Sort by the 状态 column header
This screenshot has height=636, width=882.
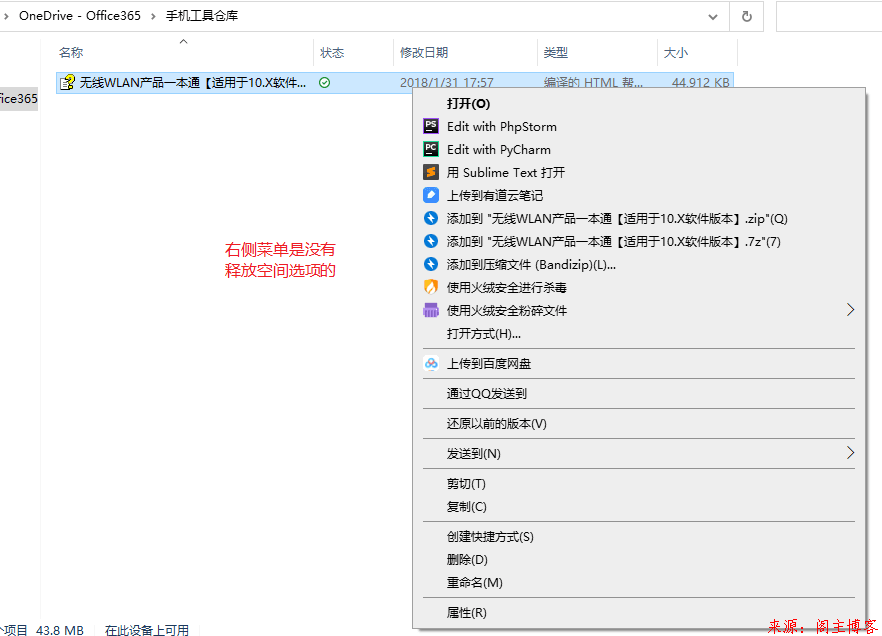coord(332,53)
